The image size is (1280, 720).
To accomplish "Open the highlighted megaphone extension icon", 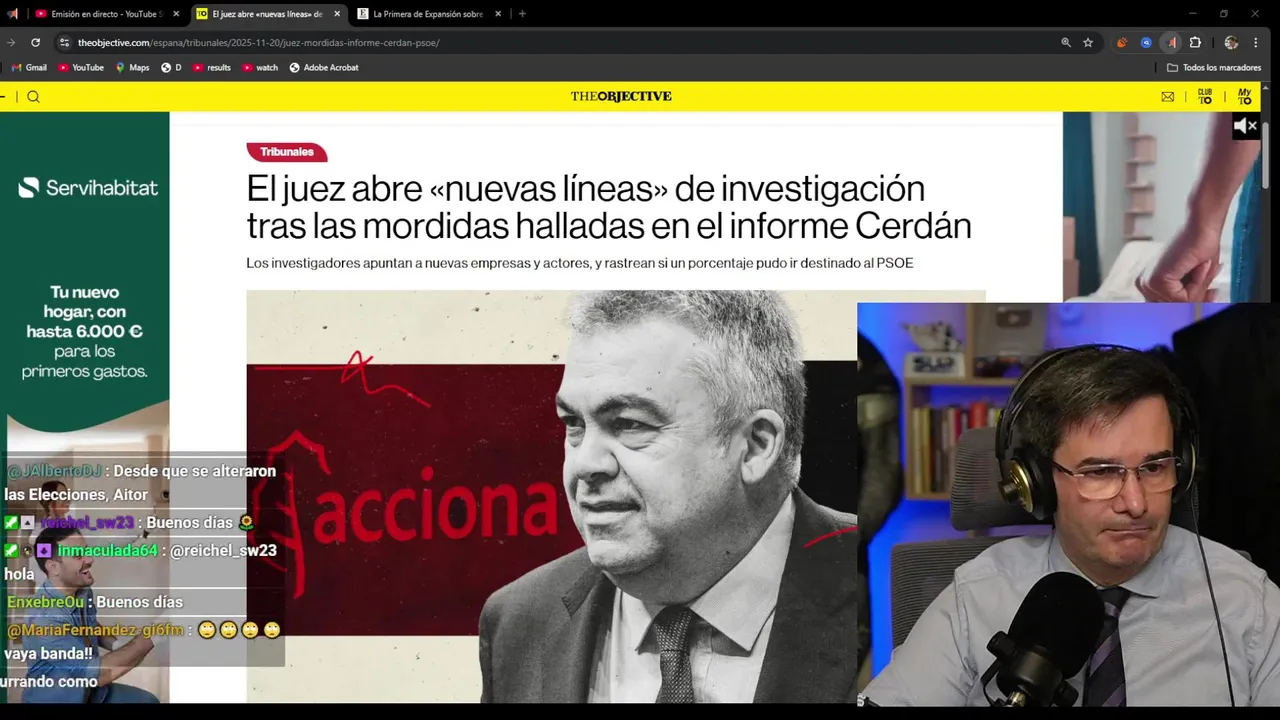I will pos(1171,43).
